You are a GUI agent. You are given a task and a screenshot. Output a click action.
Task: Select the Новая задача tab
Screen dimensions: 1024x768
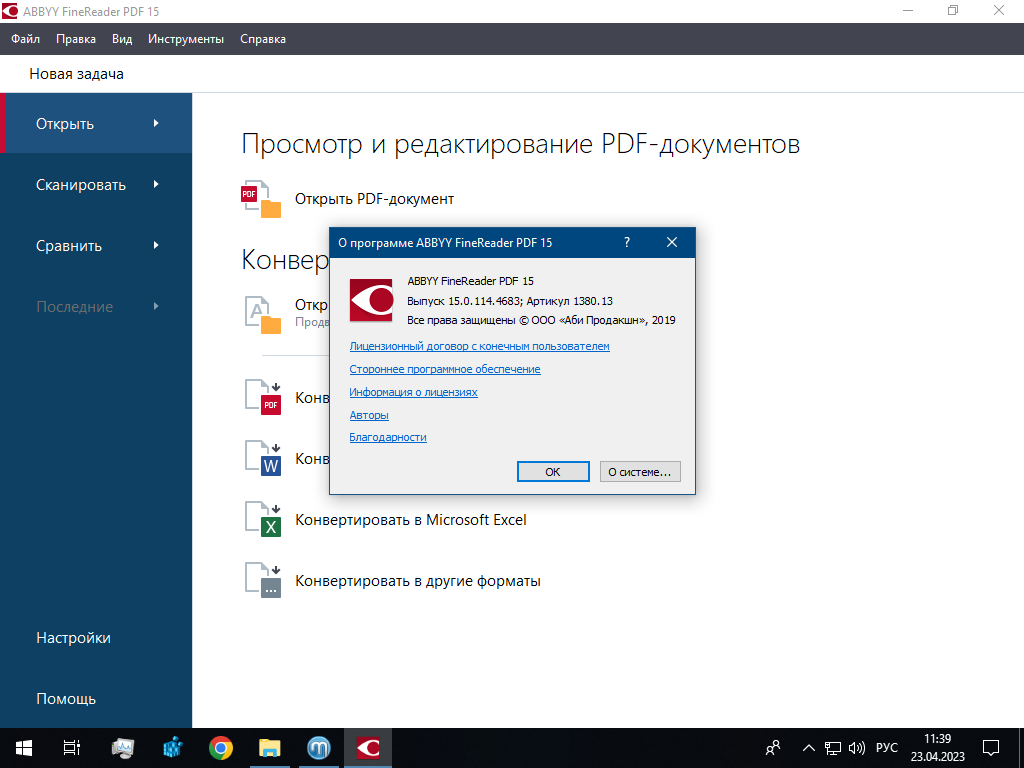(76, 74)
